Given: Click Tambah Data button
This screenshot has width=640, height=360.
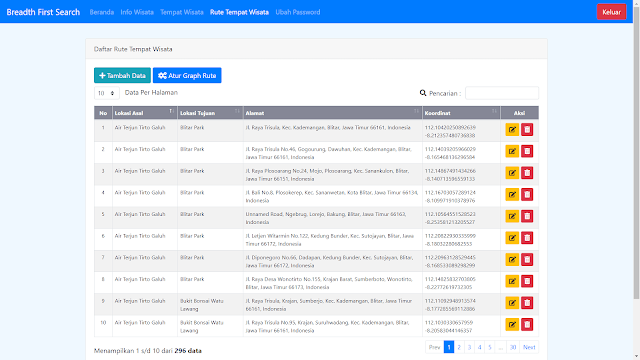Looking at the screenshot, I should [x=122, y=76].
